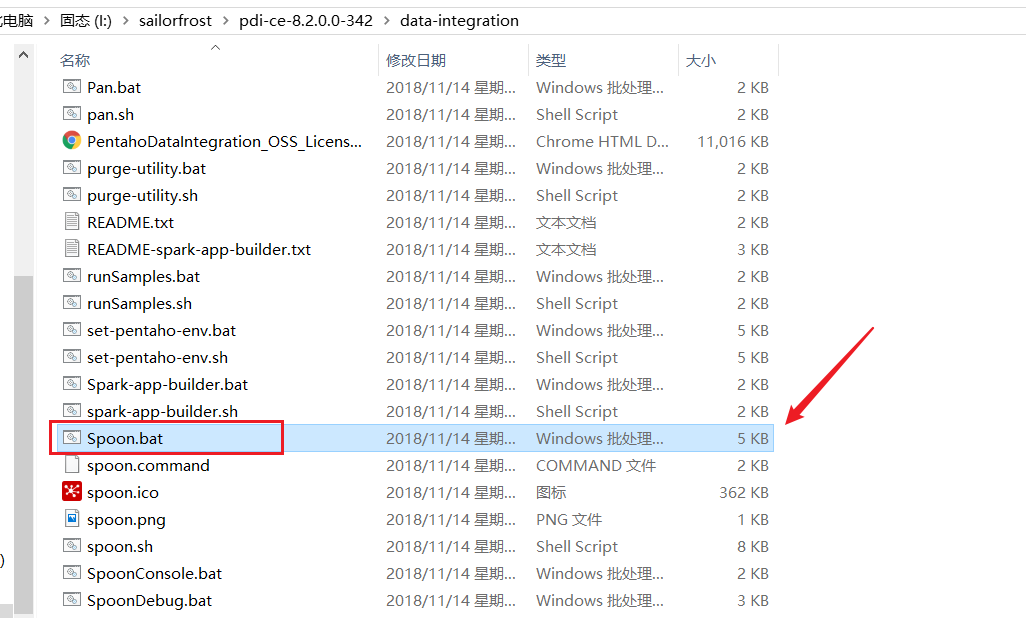
Task: Click the set-pentaho-env.sh file icon
Action: coord(71,356)
